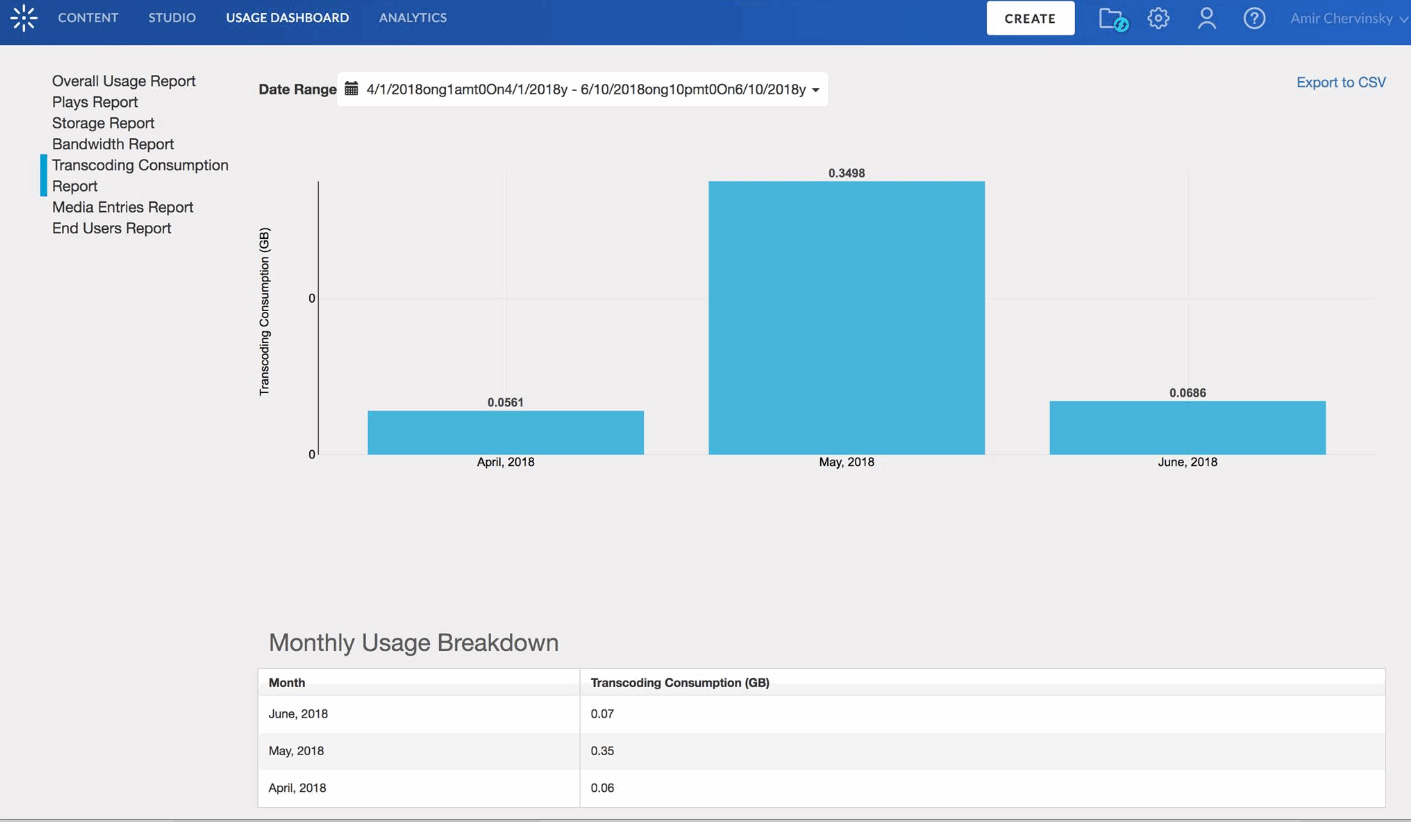Viewport: 1411px width, 822px height.
Task: Click the vertical Transcoding Consumption (GB) axis title
Action: pyautogui.click(x=265, y=311)
